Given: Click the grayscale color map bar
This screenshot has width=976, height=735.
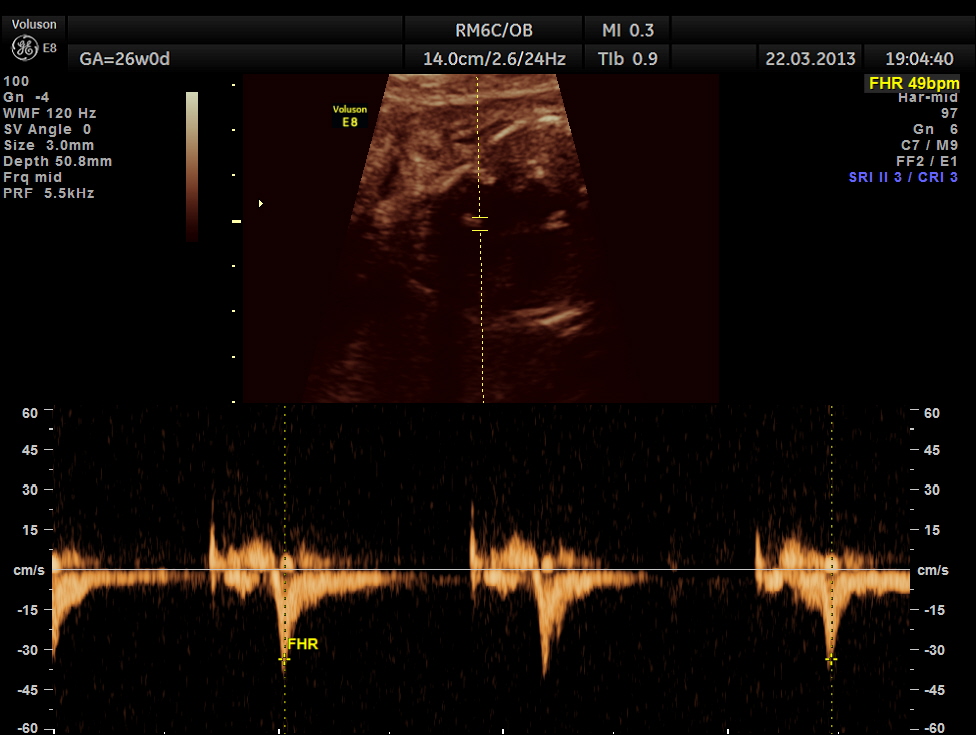Looking at the screenshot, I should (192, 166).
